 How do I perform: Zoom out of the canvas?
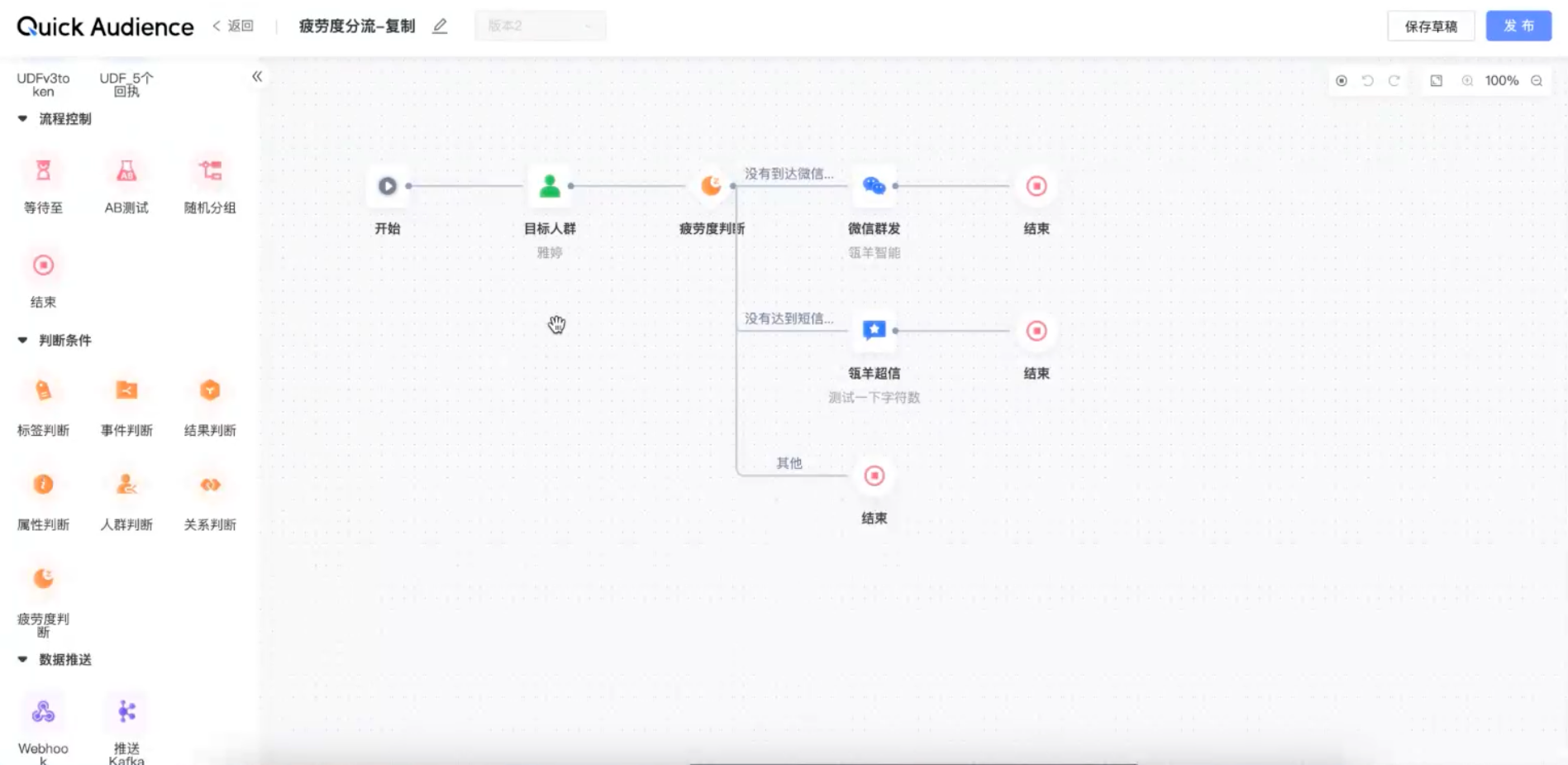tap(1537, 81)
